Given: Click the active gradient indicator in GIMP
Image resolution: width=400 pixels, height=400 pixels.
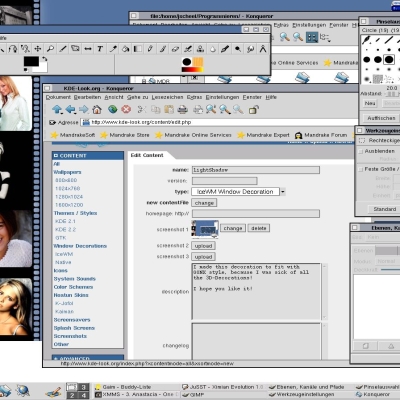Looking at the screenshot, I should 192,70.
